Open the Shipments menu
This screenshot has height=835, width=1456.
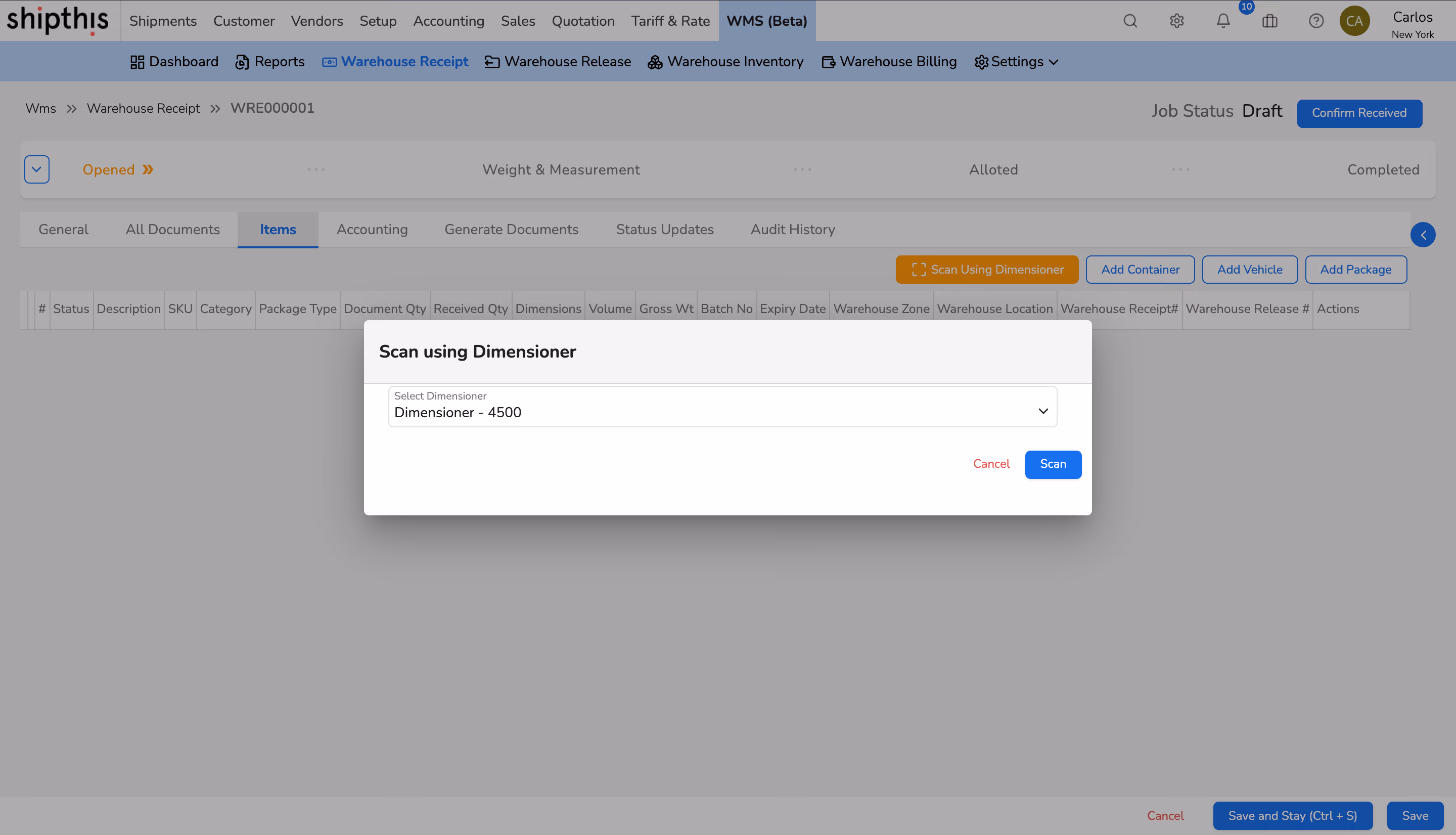[163, 21]
